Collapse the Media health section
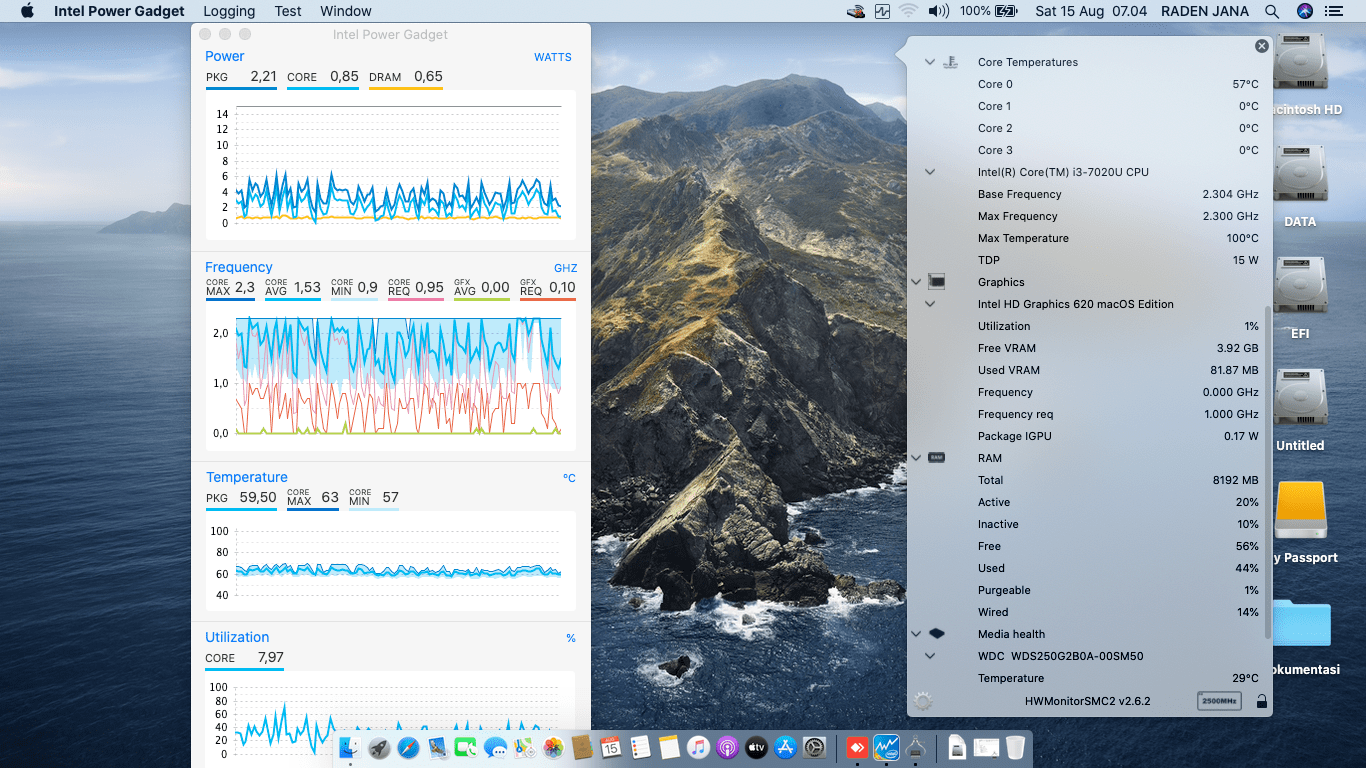 click(916, 634)
